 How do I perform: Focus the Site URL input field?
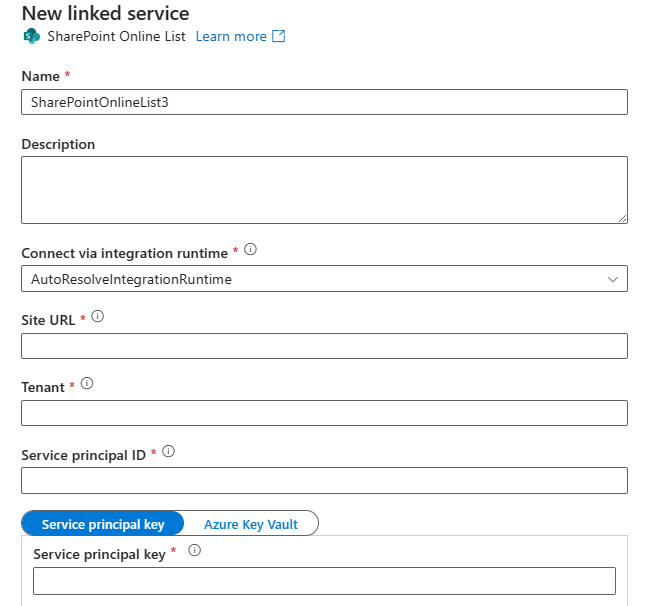point(324,346)
